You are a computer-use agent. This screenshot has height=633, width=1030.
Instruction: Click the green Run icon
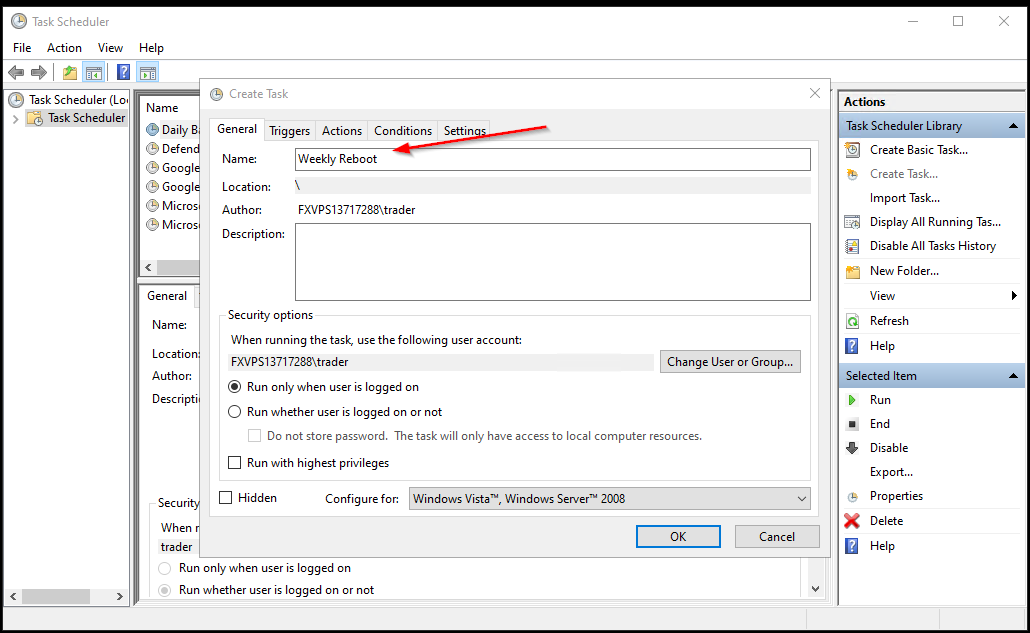pyautogui.click(x=852, y=400)
